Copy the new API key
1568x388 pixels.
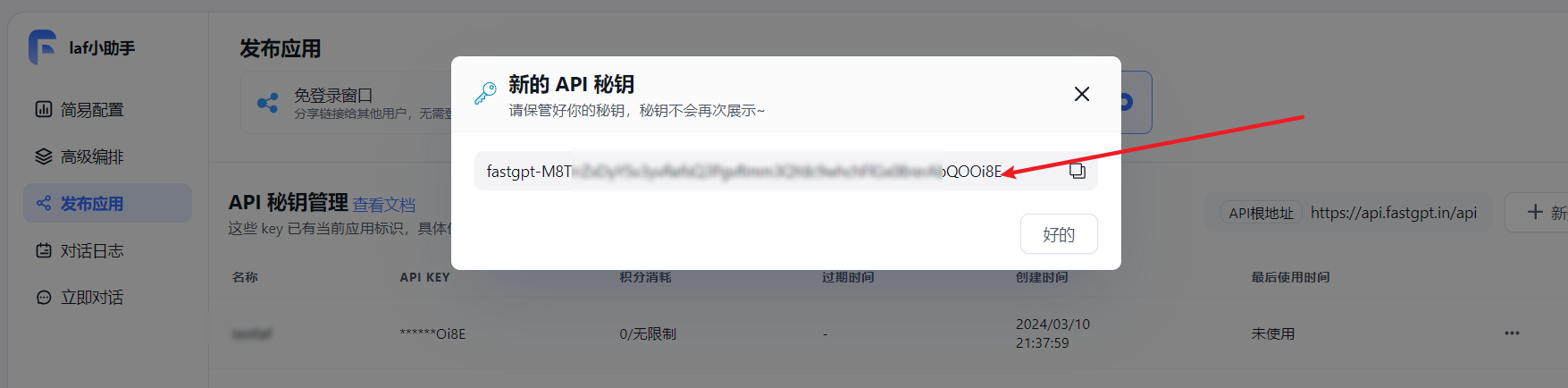click(x=1077, y=171)
